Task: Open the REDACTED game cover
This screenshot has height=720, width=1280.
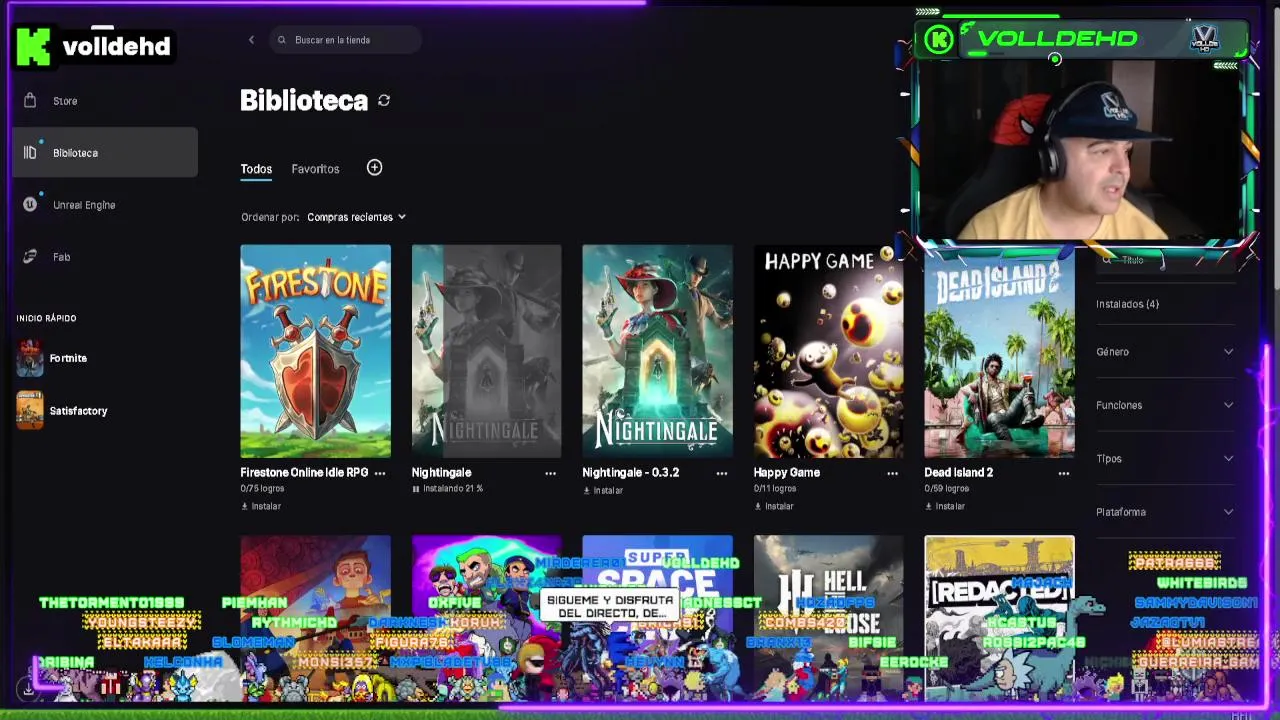Action: tap(999, 617)
